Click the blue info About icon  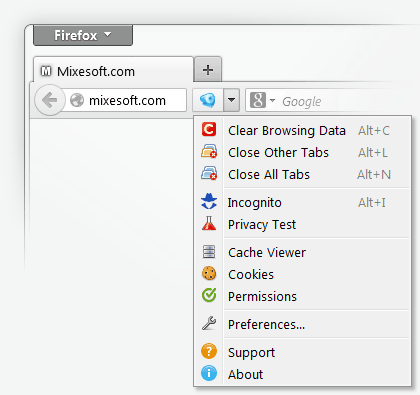point(209,373)
